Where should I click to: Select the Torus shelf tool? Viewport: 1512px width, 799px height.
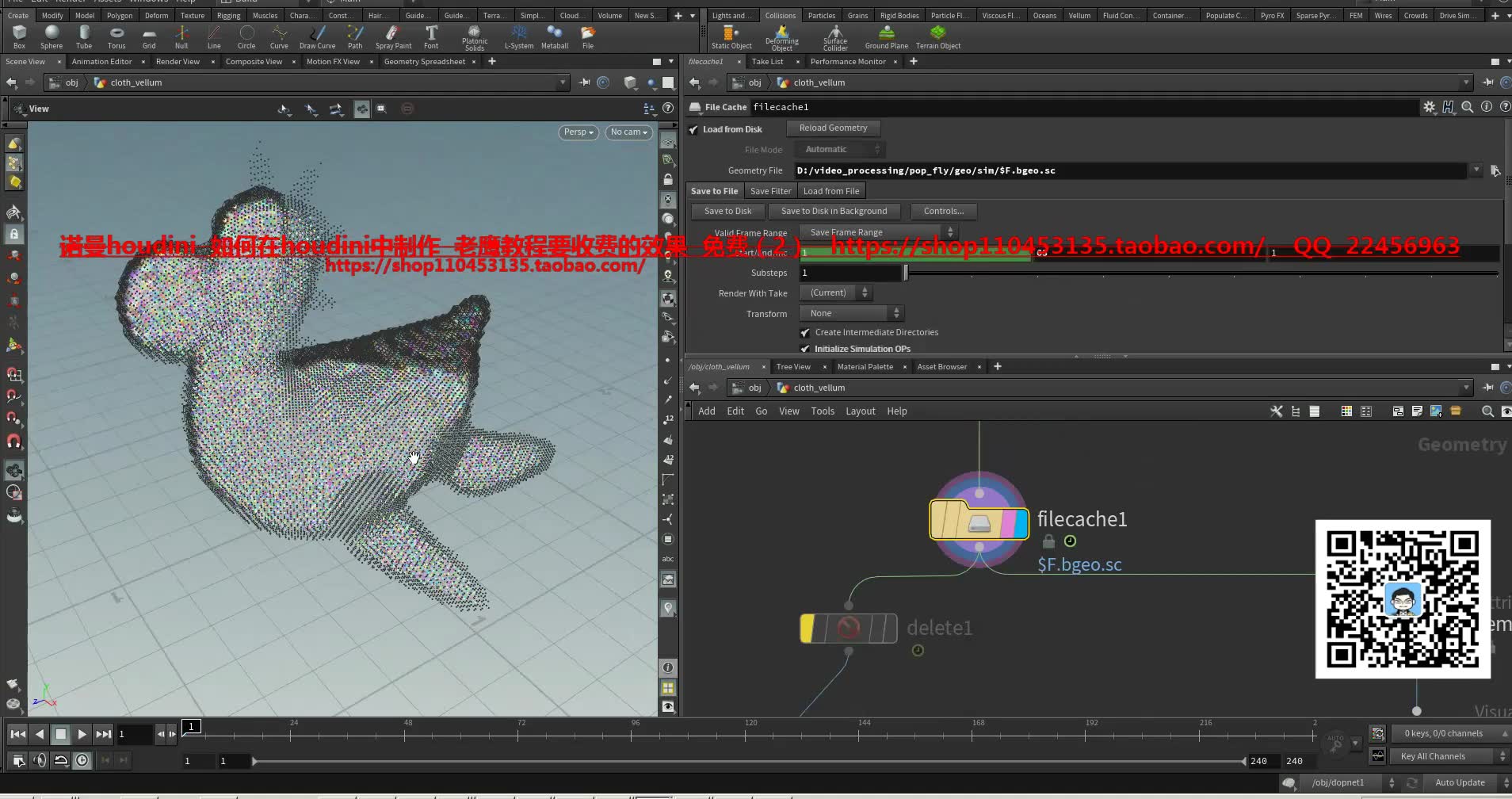pyautogui.click(x=116, y=36)
